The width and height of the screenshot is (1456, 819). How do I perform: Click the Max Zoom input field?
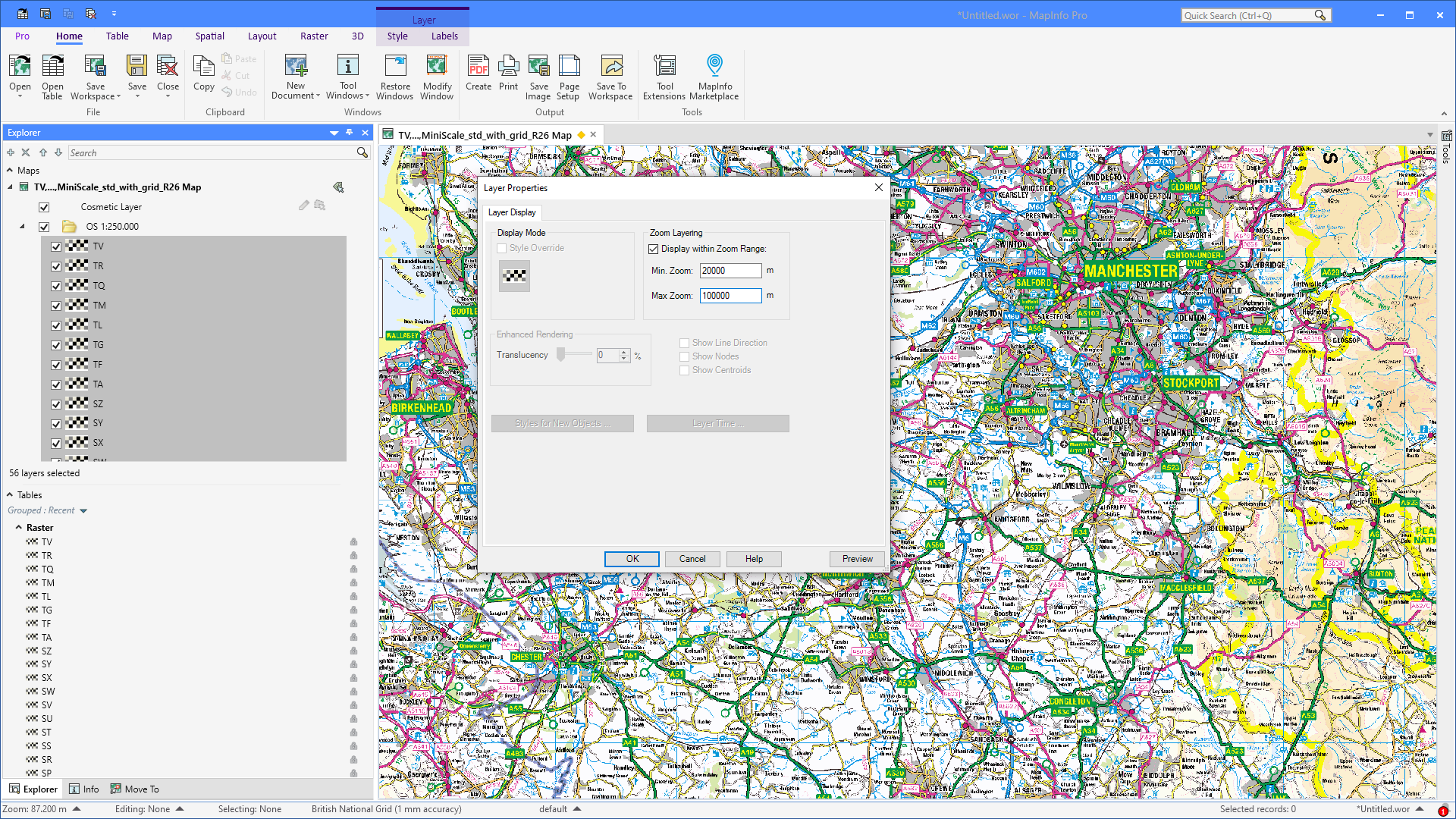coord(730,296)
